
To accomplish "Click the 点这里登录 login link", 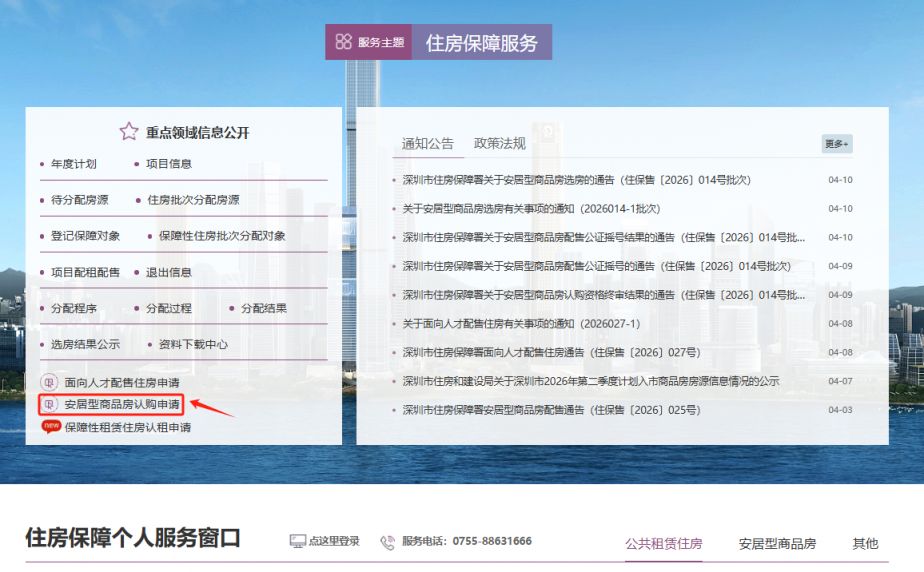I will click(334, 541).
